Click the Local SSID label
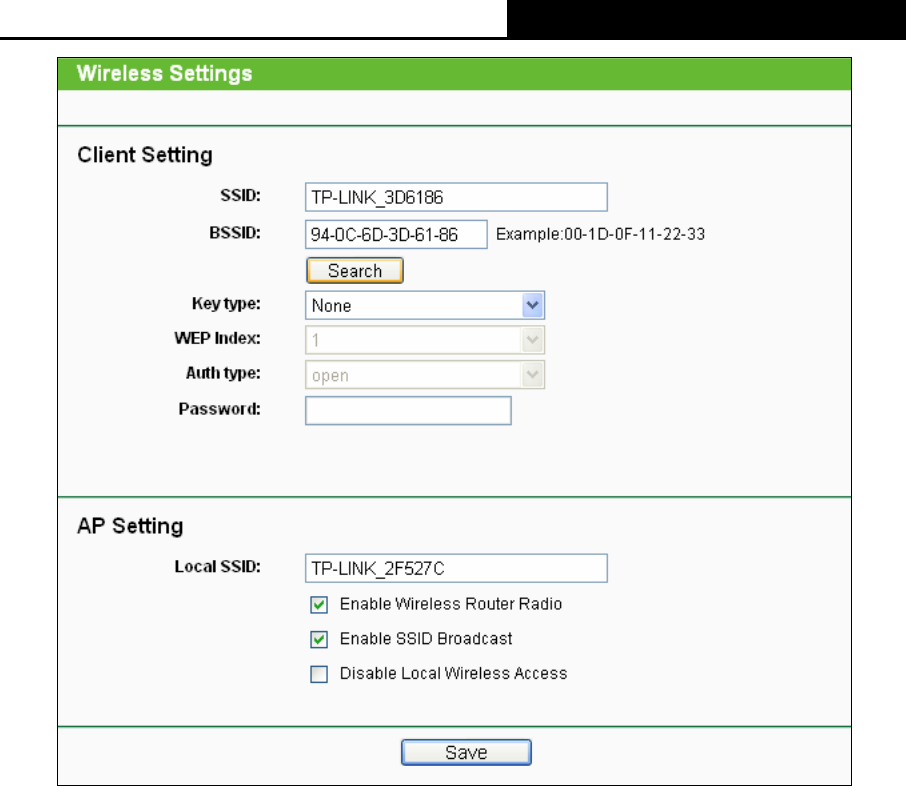The image size is (906, 786). 217,566
